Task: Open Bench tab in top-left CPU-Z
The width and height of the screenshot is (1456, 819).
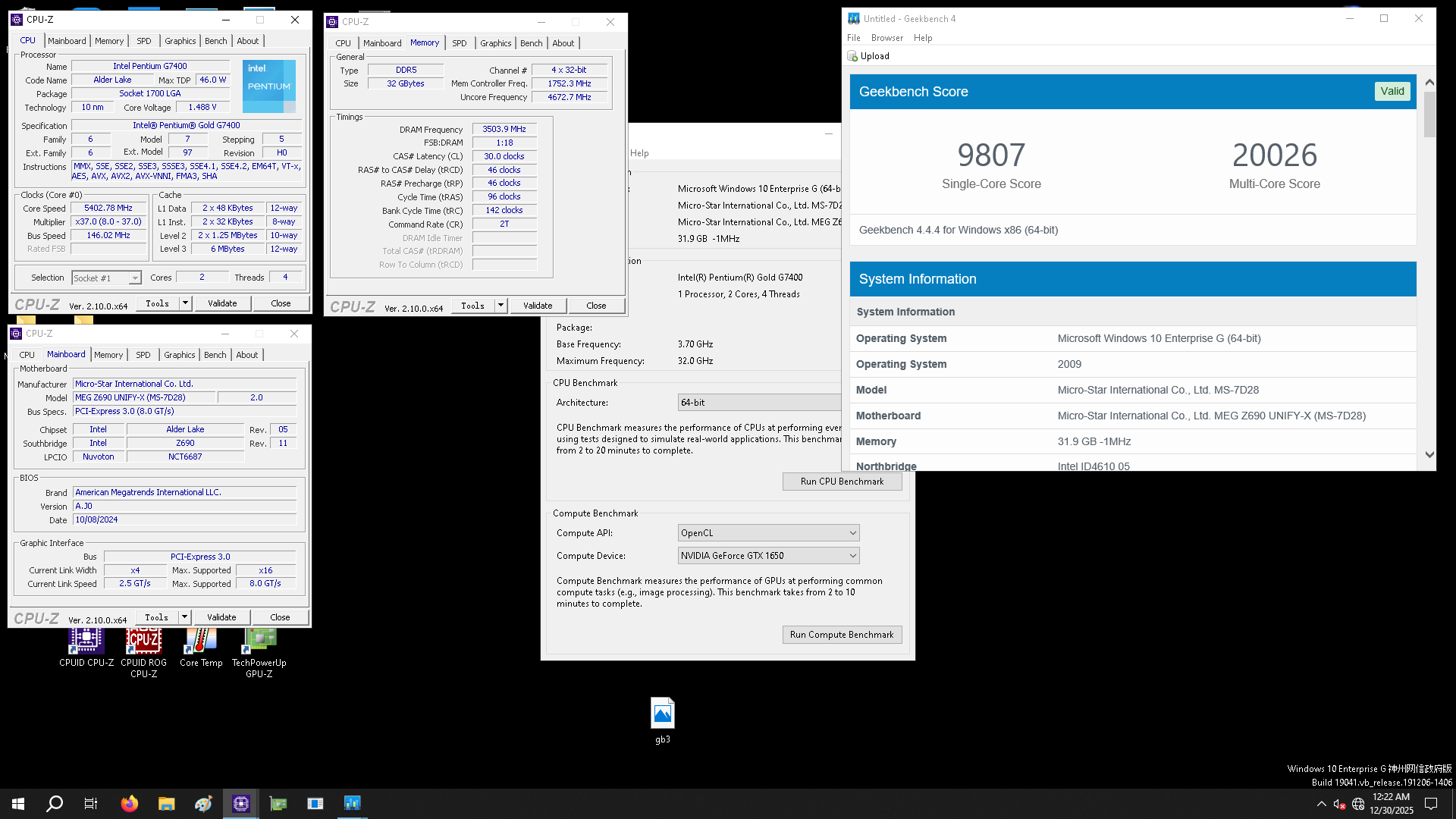Action: pyautogui.click(x=216, y=41)
